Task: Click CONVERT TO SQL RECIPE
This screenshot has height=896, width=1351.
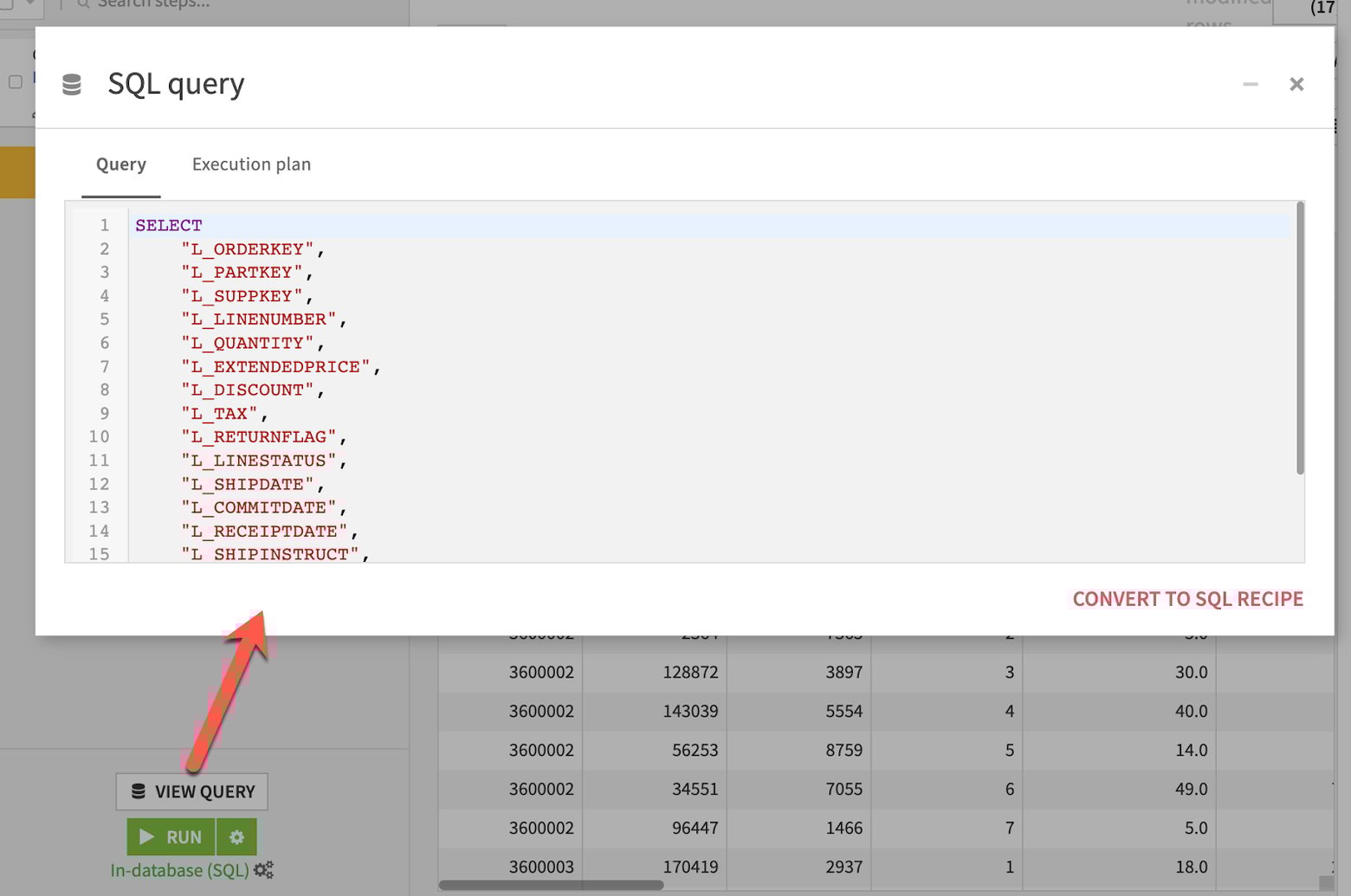Action: coord(1187,599)
